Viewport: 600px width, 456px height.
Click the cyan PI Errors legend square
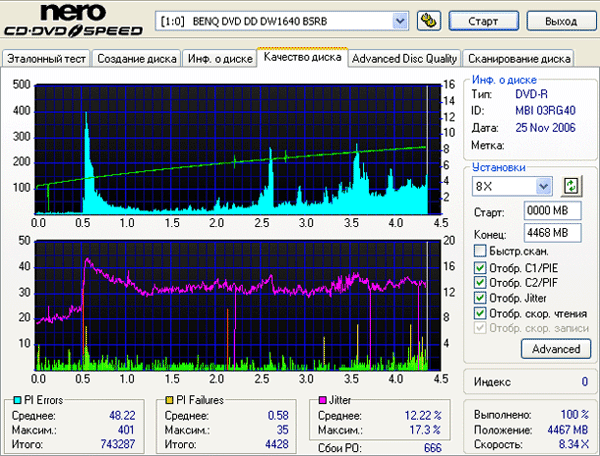[x=11, y=400]
